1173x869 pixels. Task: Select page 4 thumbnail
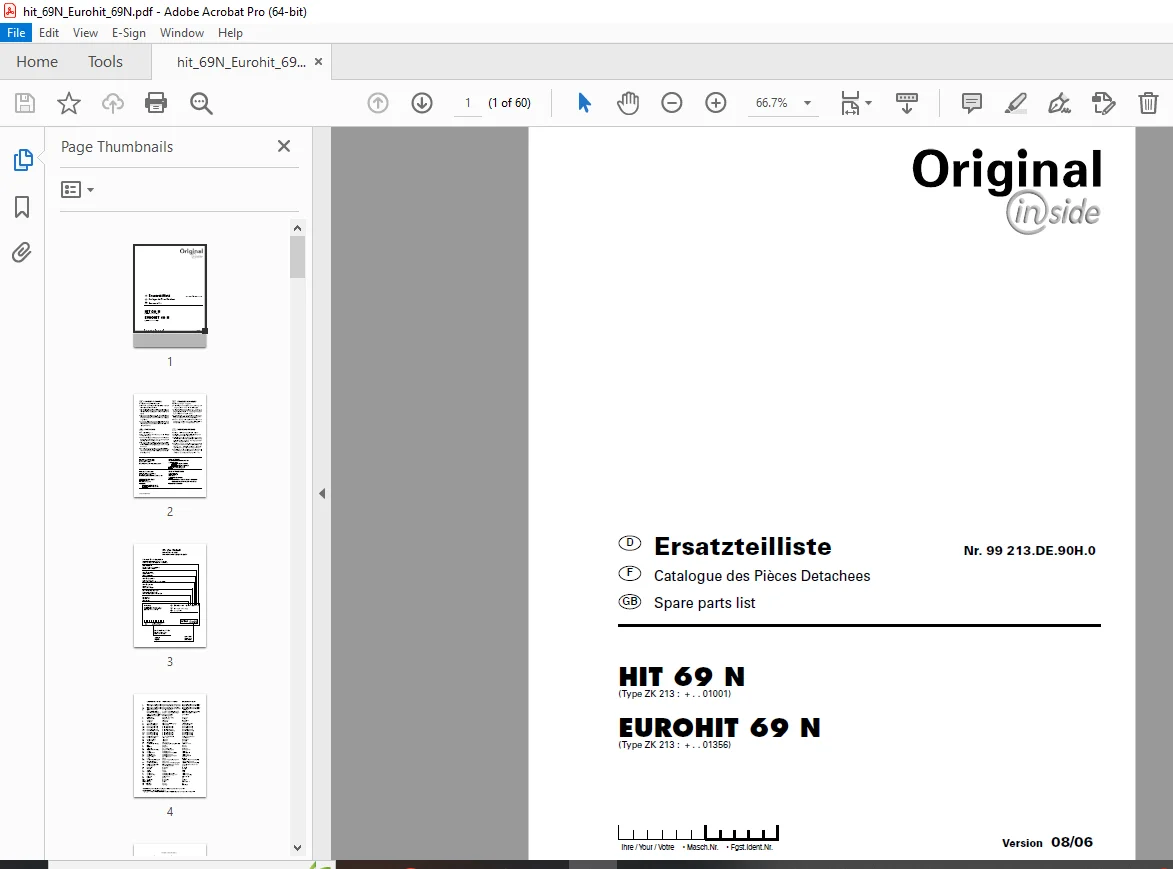[170, 746]
